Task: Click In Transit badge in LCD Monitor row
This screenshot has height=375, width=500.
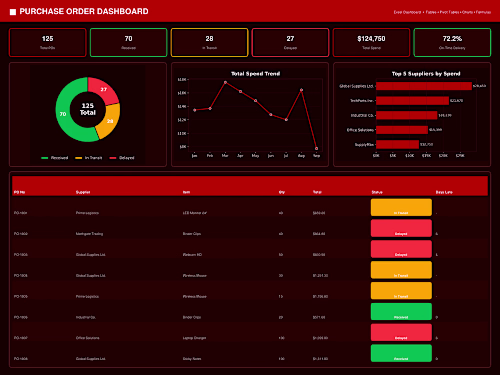Action: pos(401,207)
